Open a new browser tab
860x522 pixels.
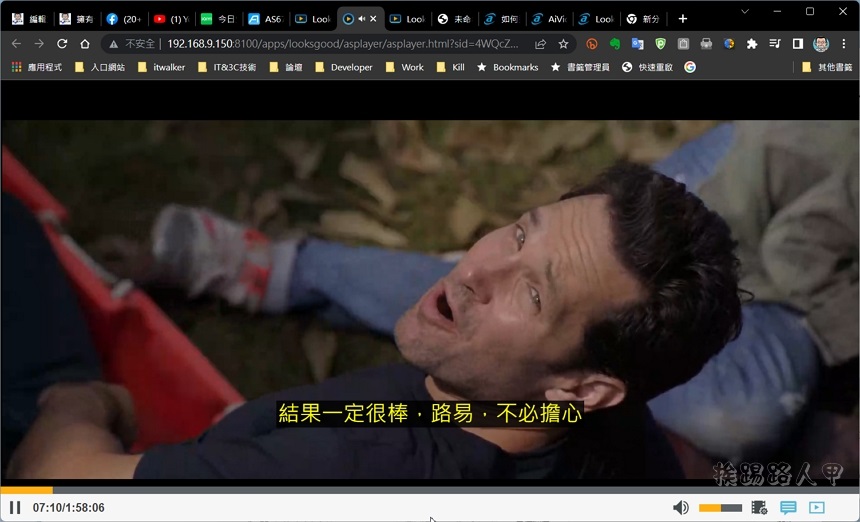click(x=682, y=19)
